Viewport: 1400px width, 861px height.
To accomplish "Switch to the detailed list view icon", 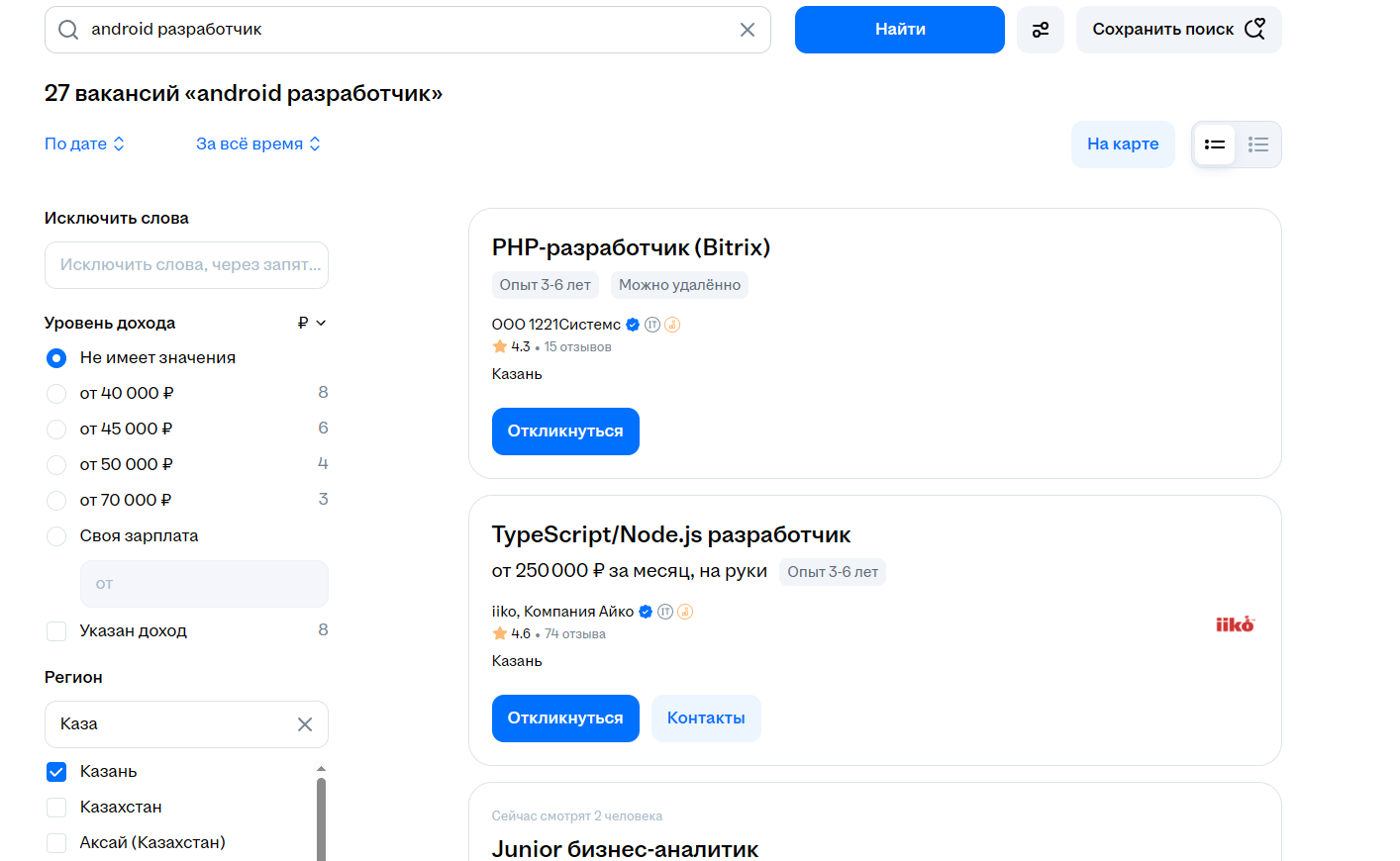I will click(x=1214, y=144).
